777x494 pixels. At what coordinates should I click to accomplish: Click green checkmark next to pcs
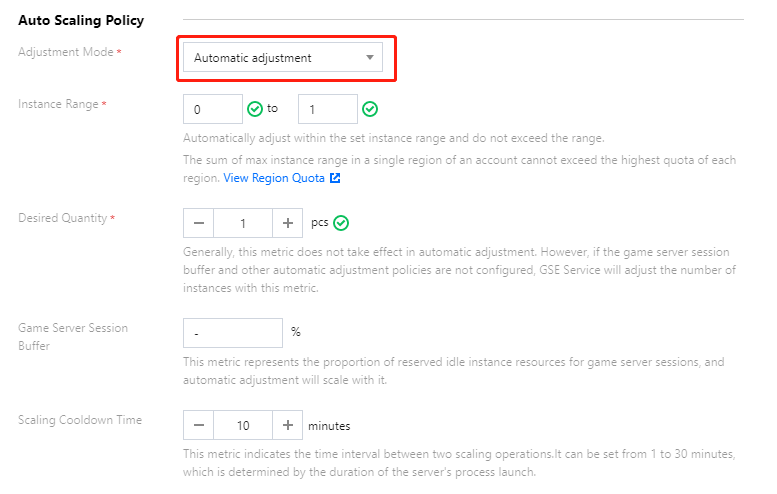341,223
